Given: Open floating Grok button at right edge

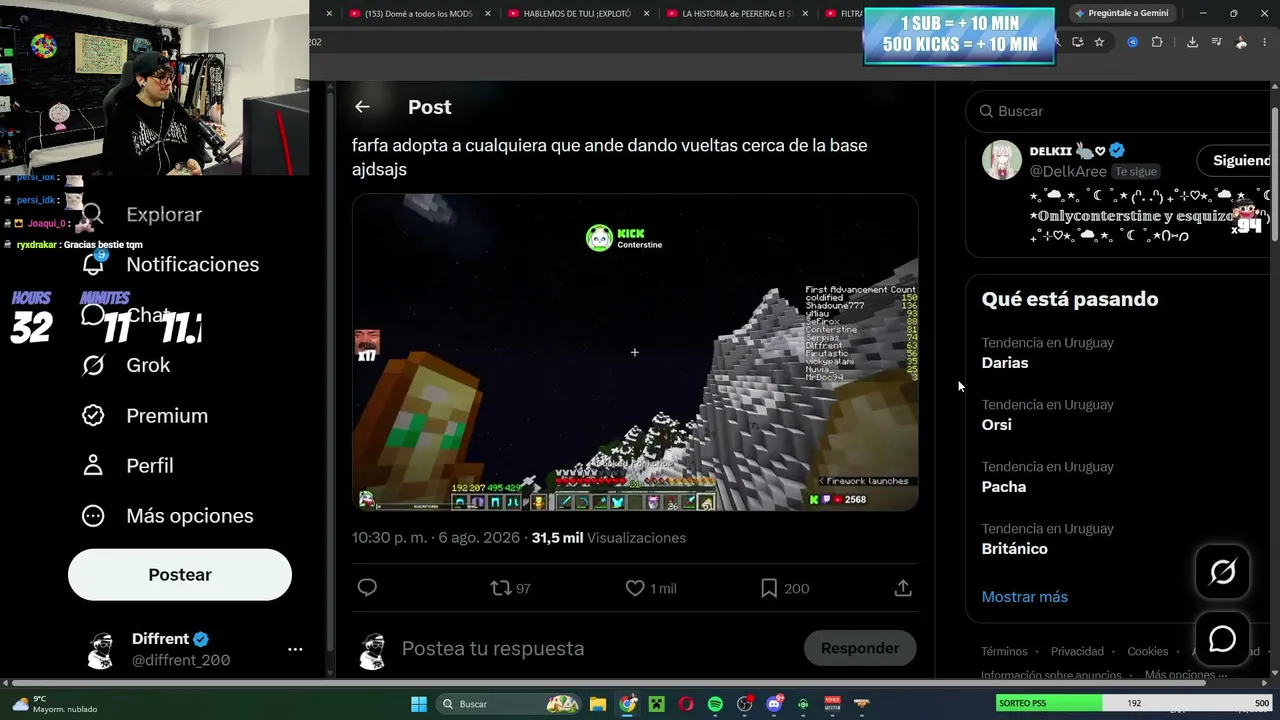Looking at the screenshot, I should (1222, 572).
